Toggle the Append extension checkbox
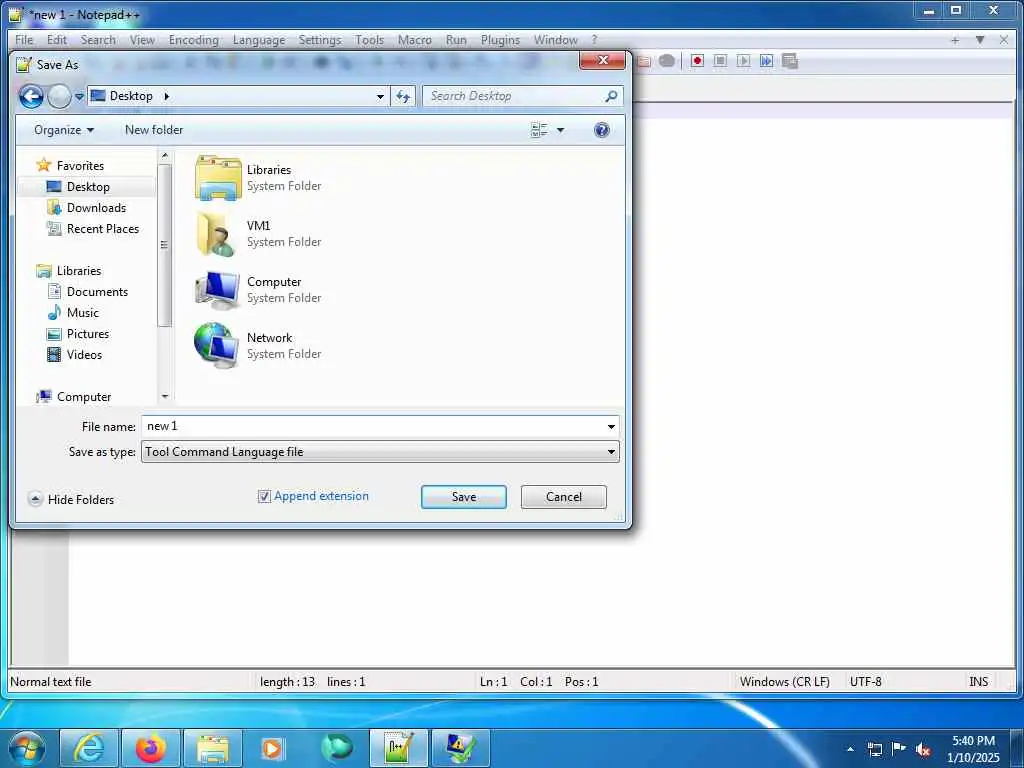This screenshot has height=768, width=1024. coord(264,496)
